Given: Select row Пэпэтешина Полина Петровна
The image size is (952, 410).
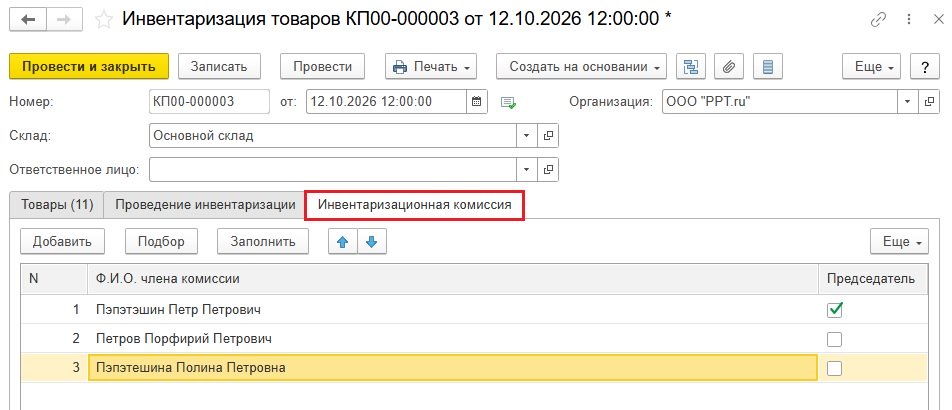Looking at the screenshot, I should pyautogui.click(x=474, y=368).
